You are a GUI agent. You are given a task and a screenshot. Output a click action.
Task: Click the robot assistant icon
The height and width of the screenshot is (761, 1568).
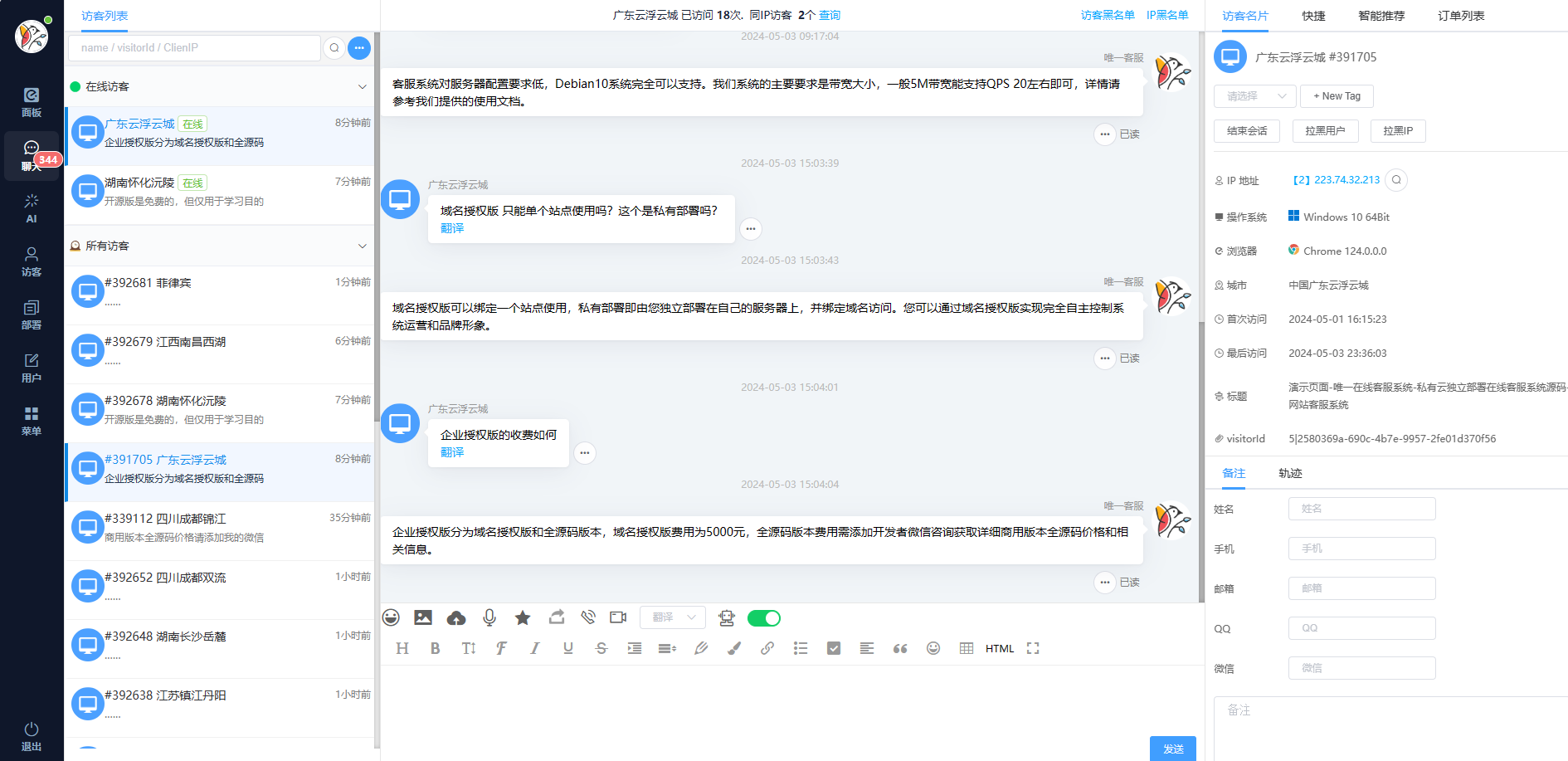click(727, 617)
